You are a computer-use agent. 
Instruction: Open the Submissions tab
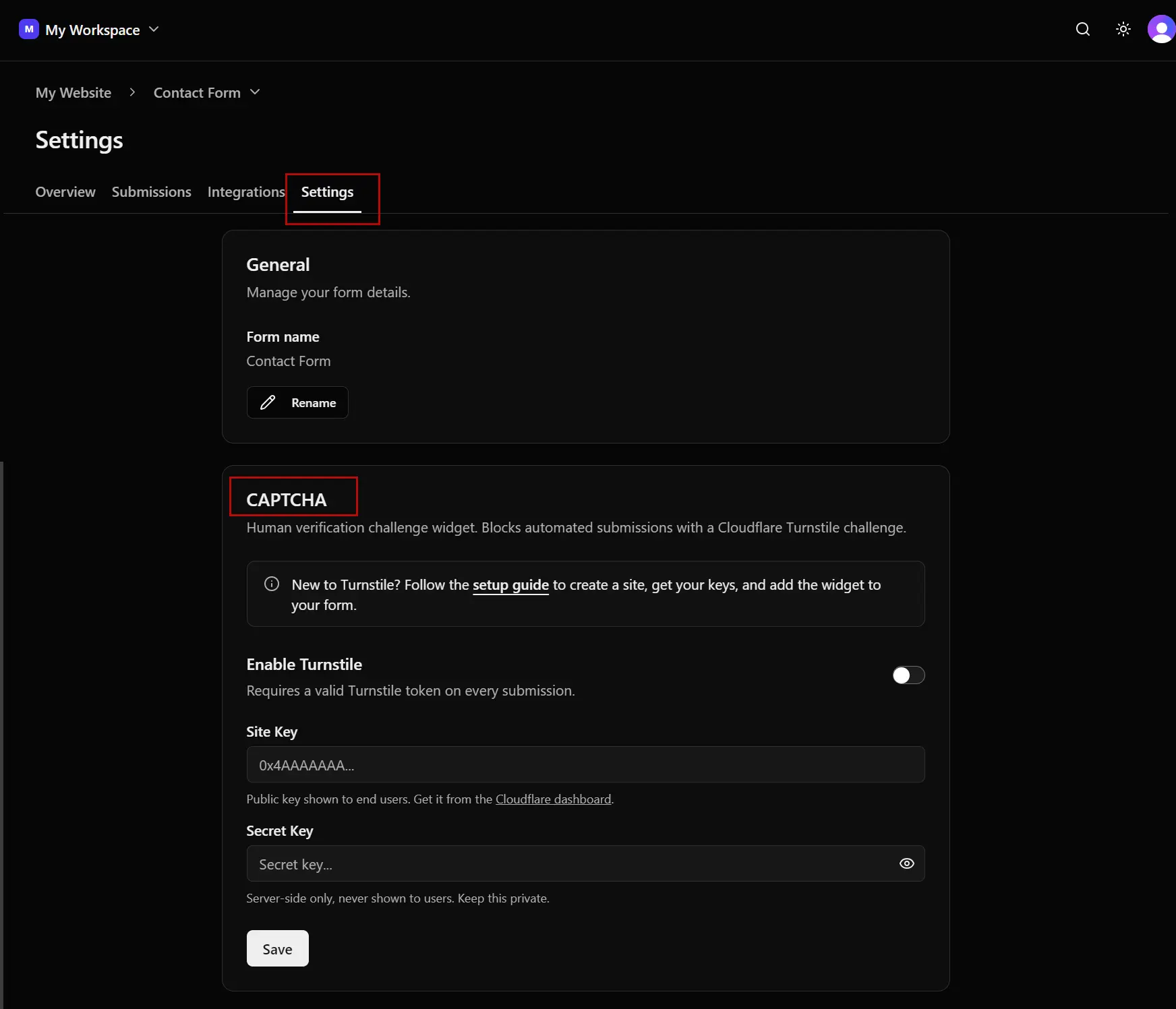click(151, 192)
